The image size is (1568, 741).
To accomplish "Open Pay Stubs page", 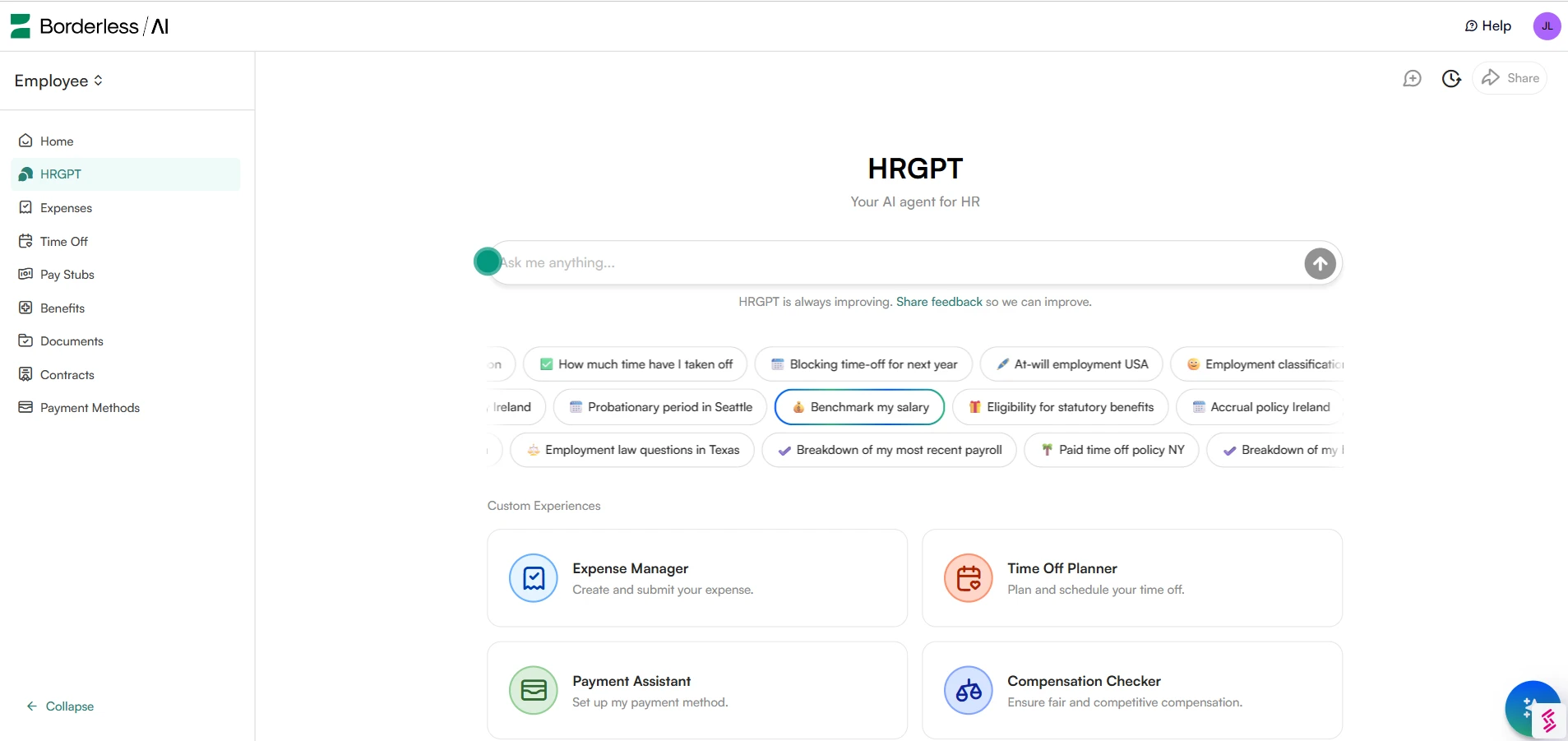I will coord(126,275).
